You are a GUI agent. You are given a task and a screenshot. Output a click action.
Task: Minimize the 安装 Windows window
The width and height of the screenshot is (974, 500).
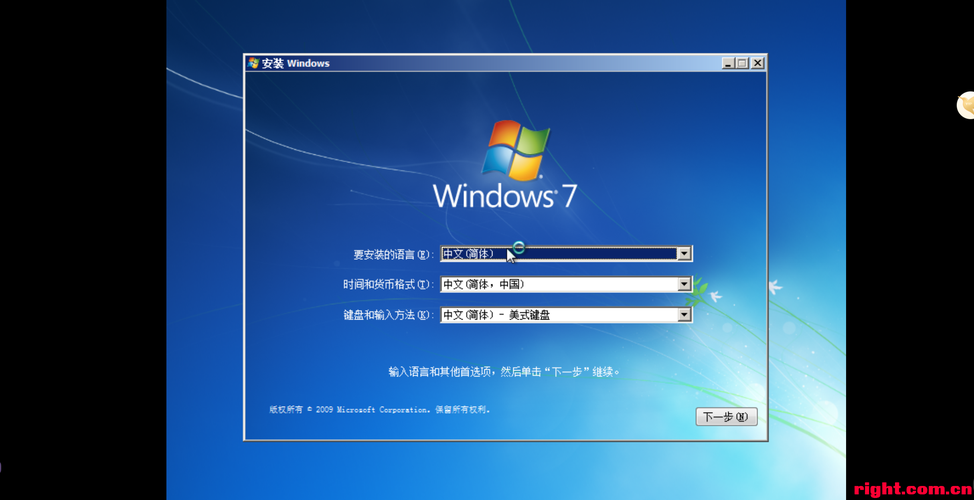coord(729,63)
